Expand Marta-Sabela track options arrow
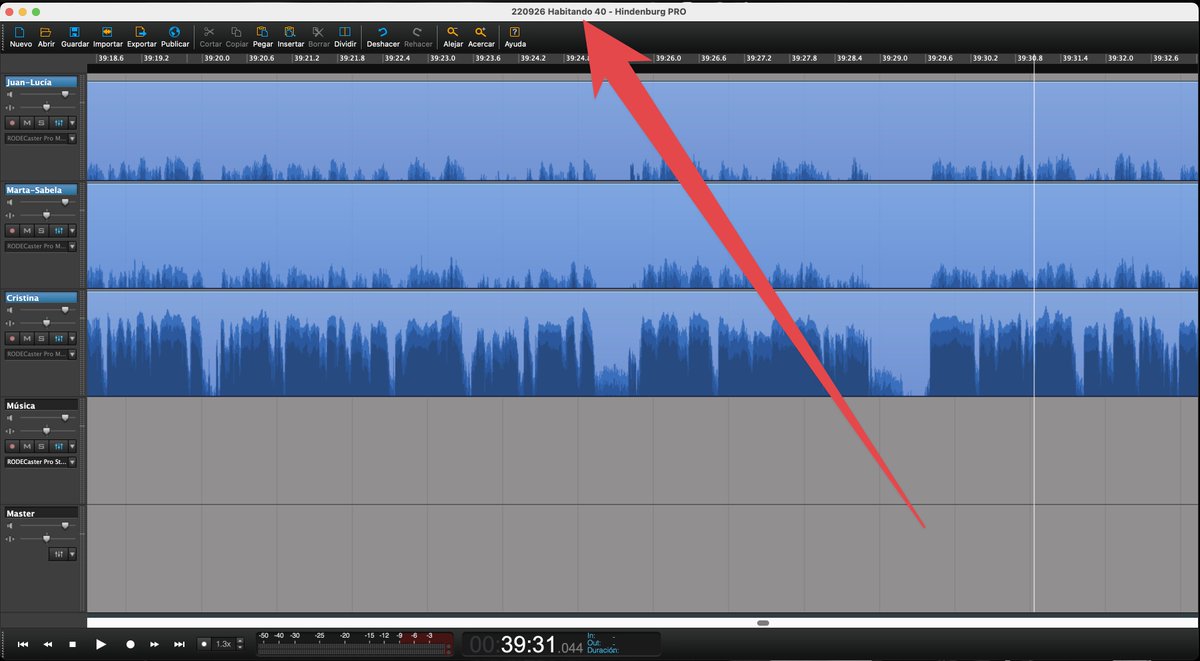 point(72,230)
